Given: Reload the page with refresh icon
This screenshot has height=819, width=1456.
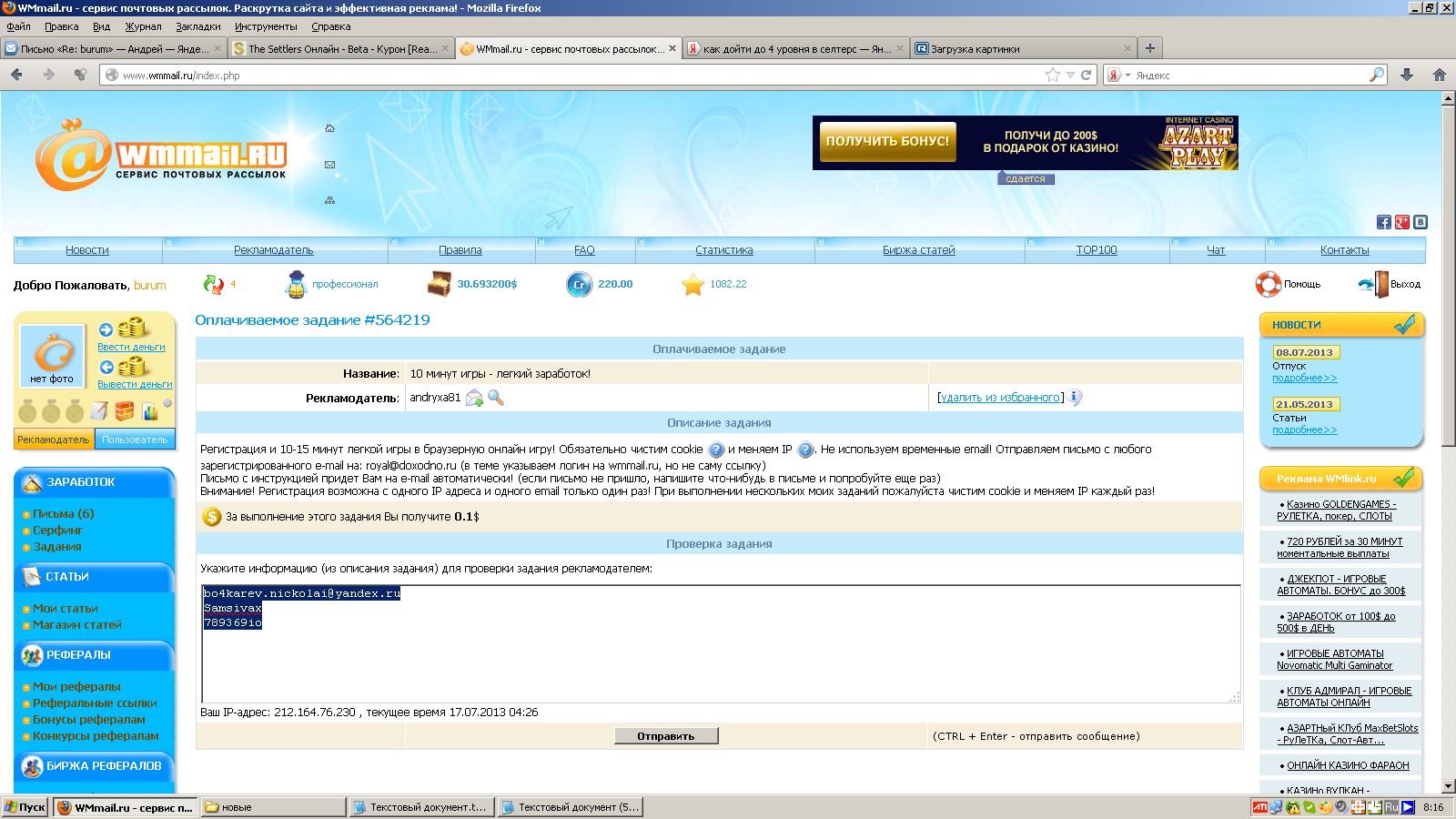Looking at the screenshot, I should point(1086,75).
